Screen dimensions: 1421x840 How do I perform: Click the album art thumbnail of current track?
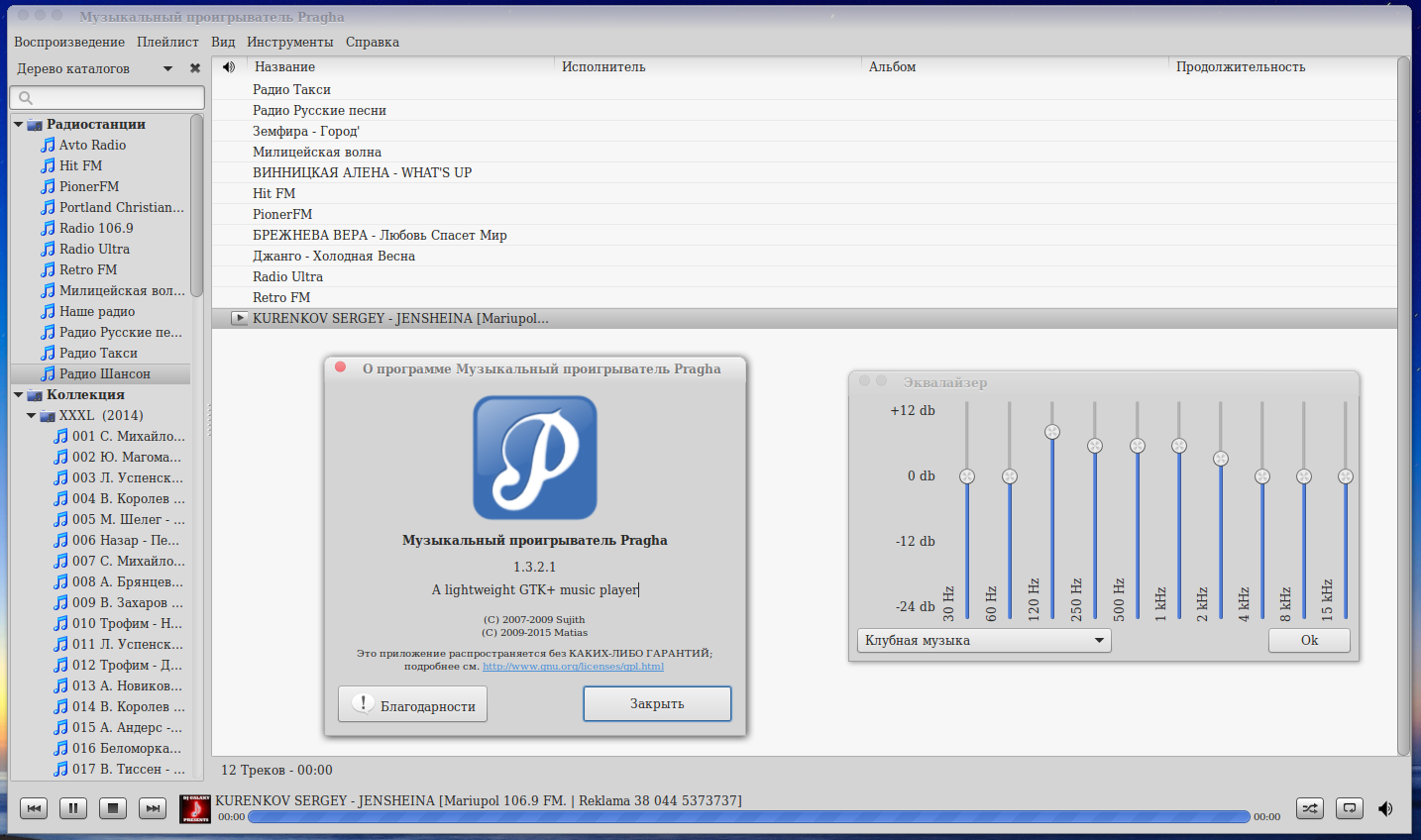tap(195, 808)
